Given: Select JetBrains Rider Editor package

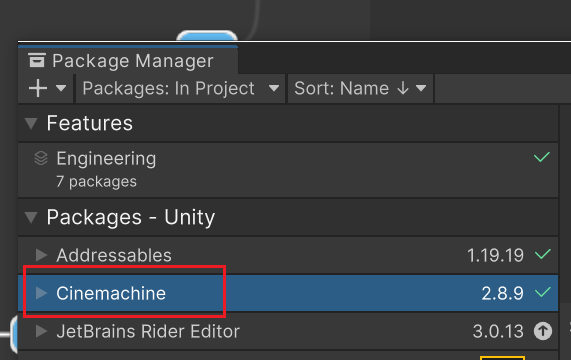Looking at the screenshot, I should tap(288, 331).
